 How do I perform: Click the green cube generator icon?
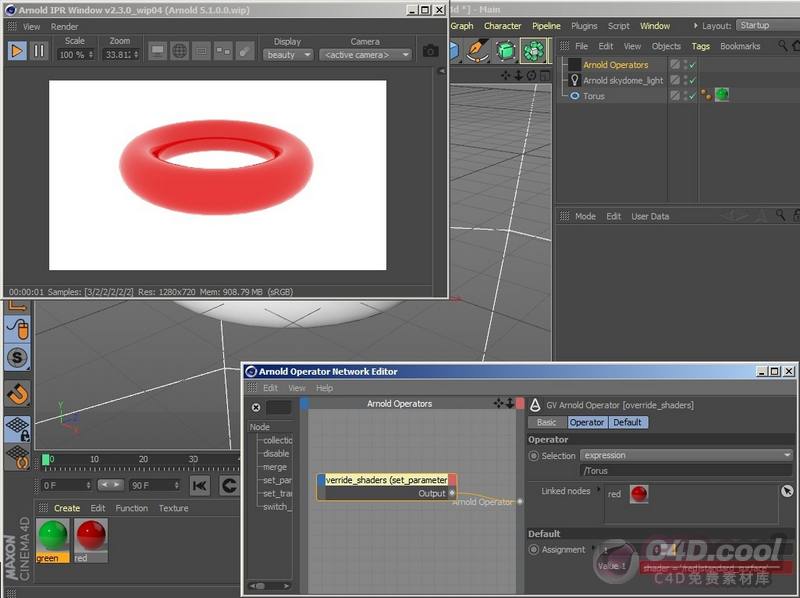coord(506,50)
